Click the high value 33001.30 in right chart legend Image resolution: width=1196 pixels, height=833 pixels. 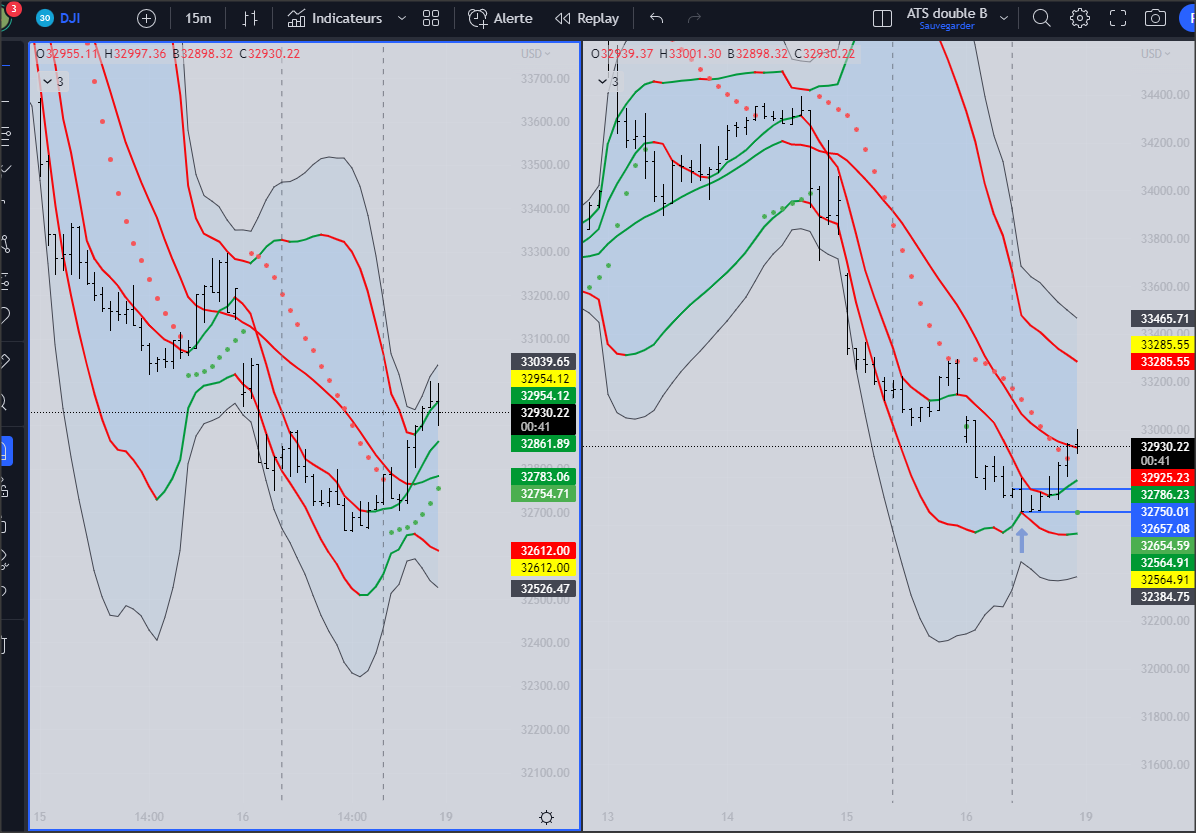coord(694,53)
